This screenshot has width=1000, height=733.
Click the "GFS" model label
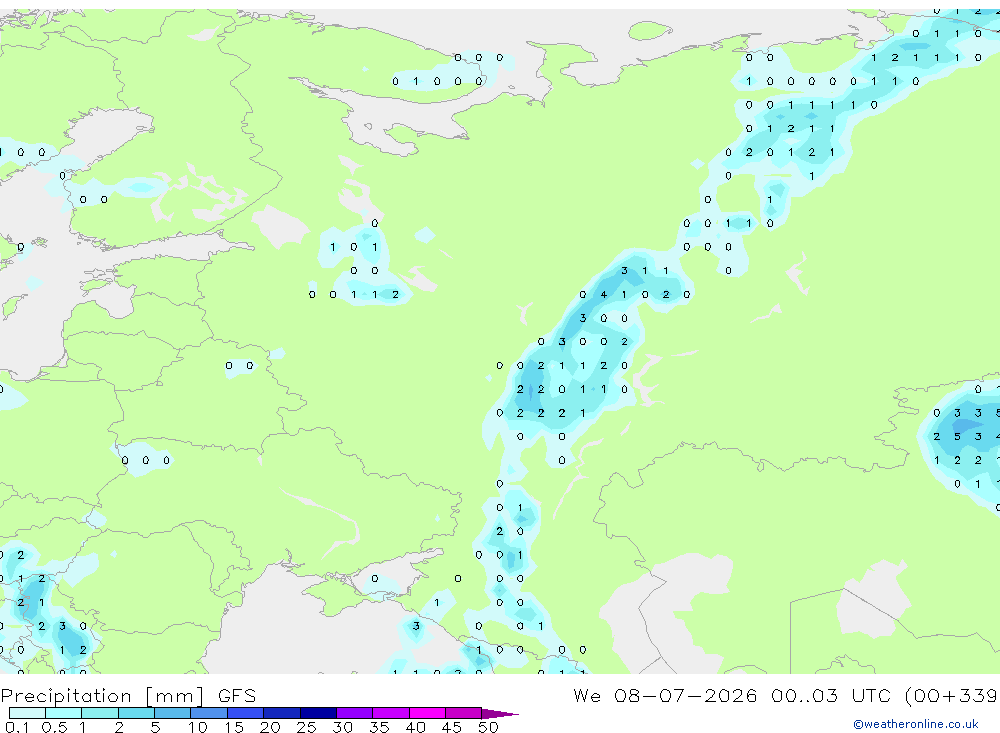click(237, 696)
